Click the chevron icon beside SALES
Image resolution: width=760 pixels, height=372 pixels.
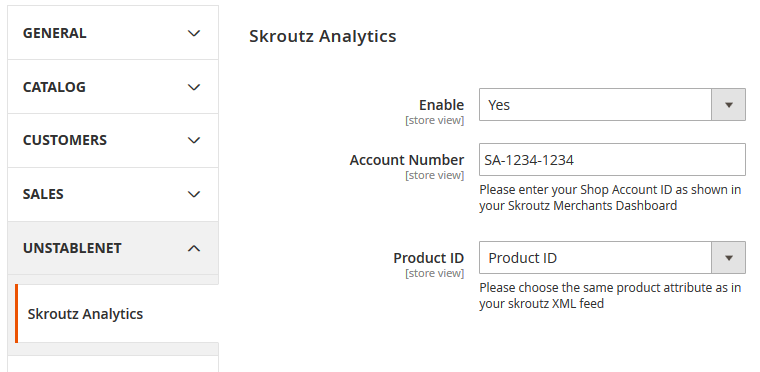(x=194, y=194)
